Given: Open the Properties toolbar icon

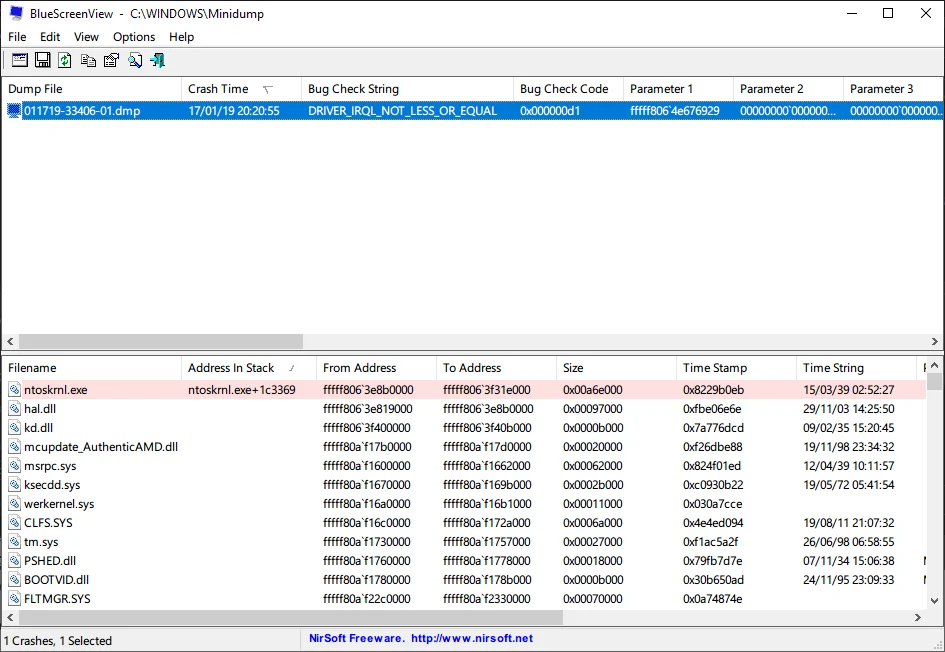Looking at the screenshot, I should 111,60.
